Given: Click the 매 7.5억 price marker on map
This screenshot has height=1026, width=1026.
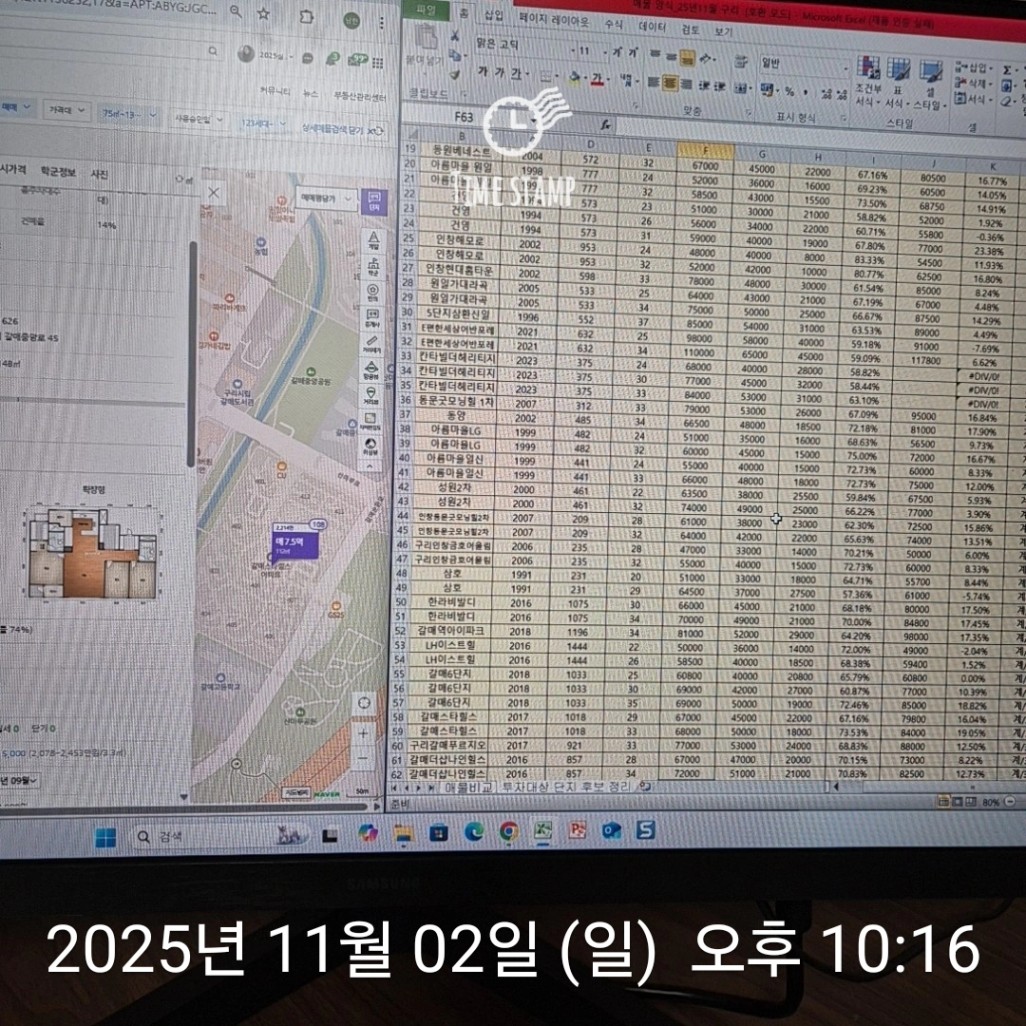Looking at the screenshot, I should pos(295,544).
